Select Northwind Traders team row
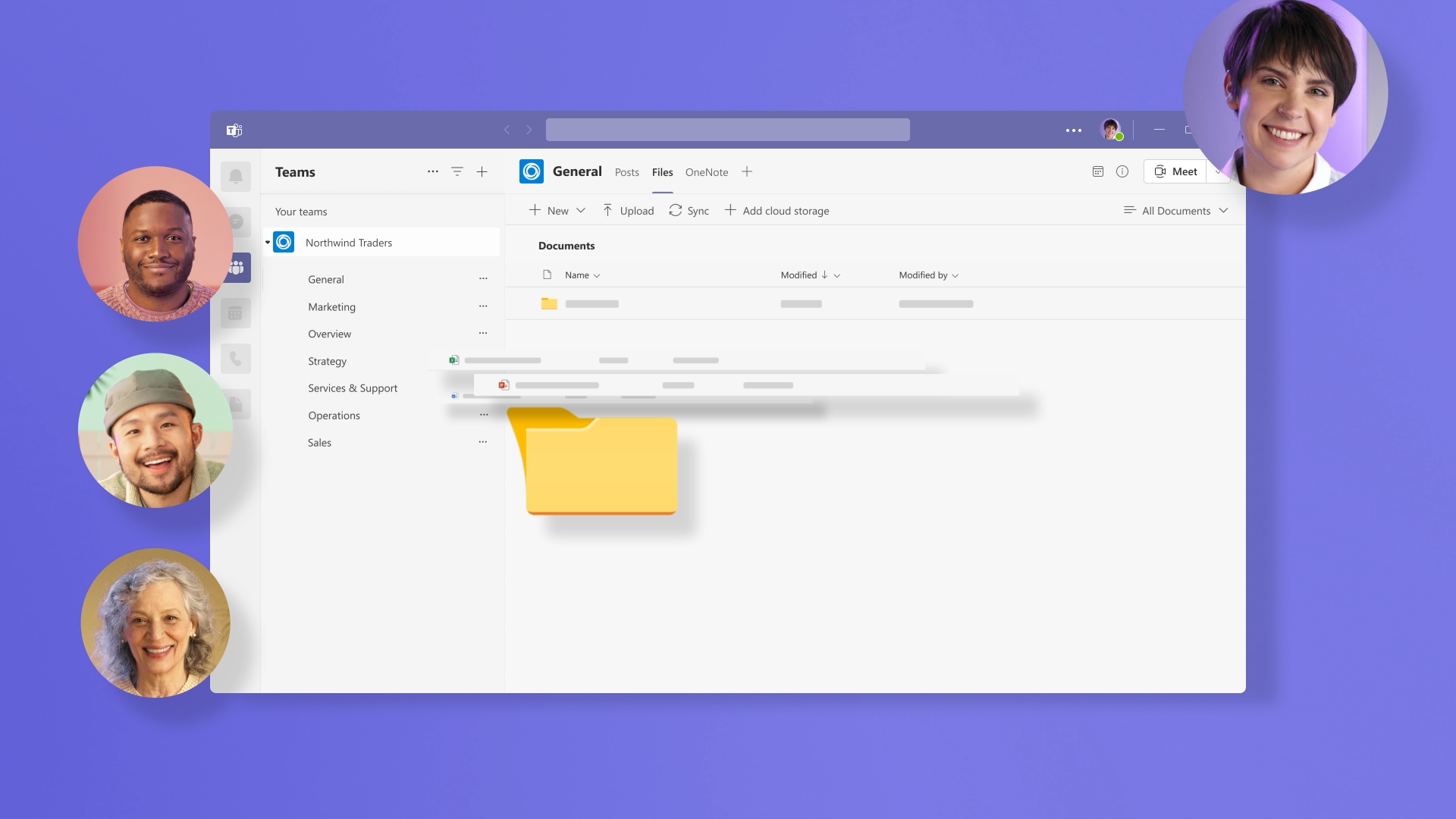The height and width of the screenshot is (819, 1456). pyautogui.click(x=381, y=243)
